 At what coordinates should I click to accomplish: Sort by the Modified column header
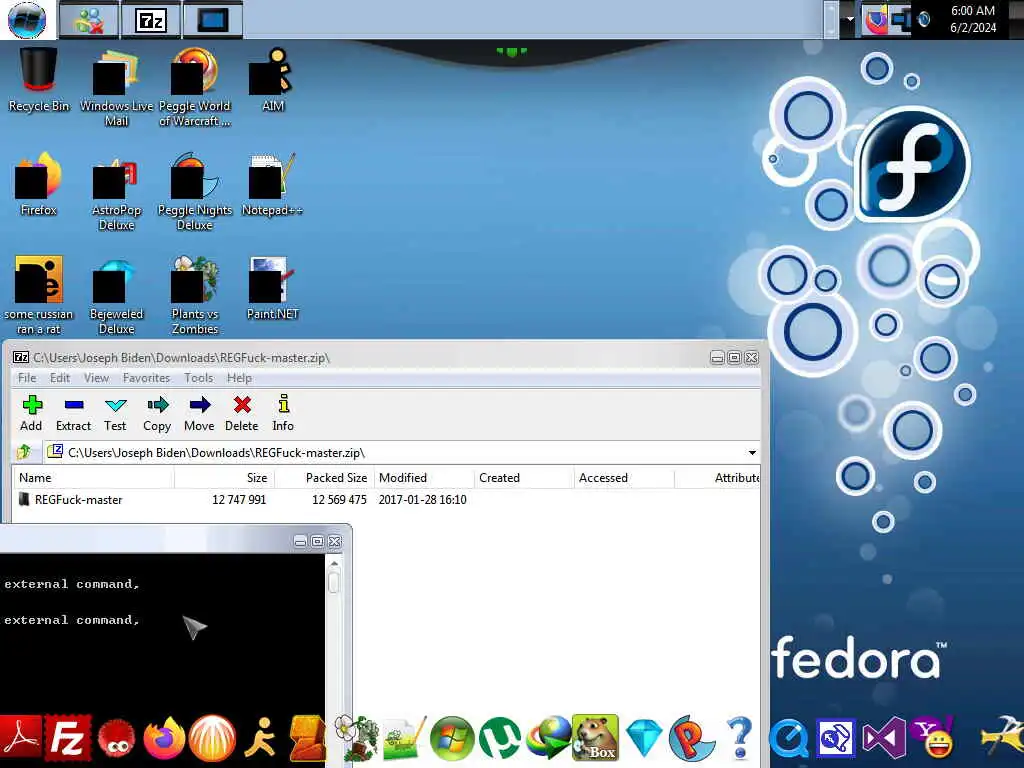424,478
